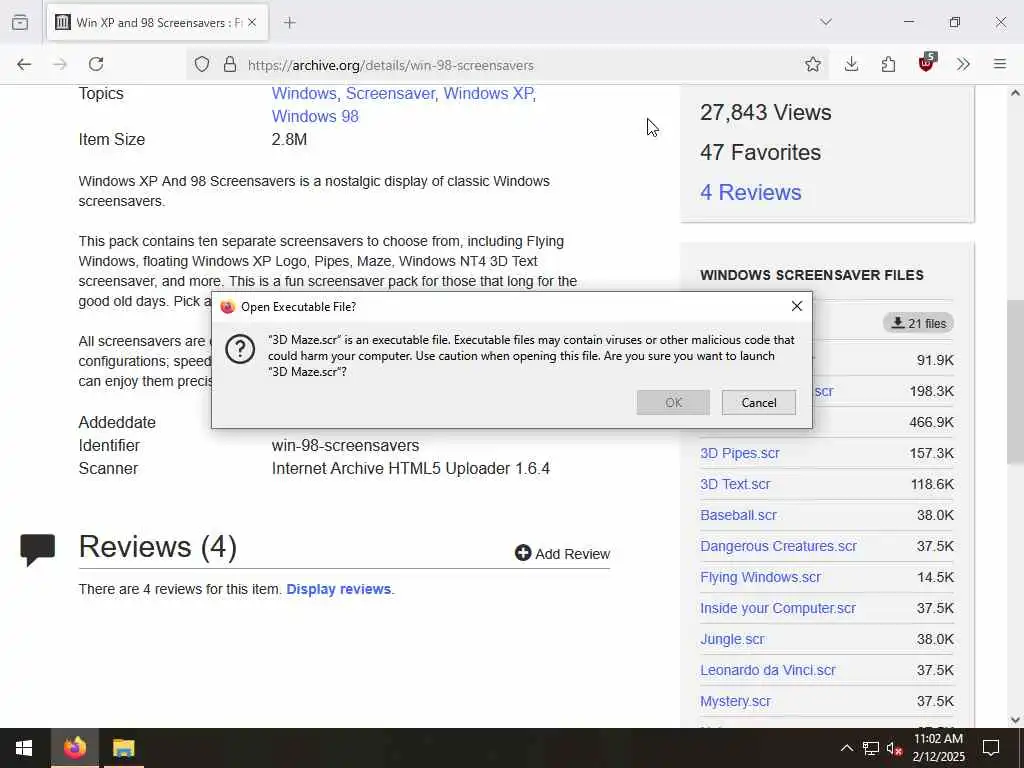This screenshot has width=1024, height=768.
Task: Show more tools overflow chevron
Action: pyautogui.click(x=963, y=64)
